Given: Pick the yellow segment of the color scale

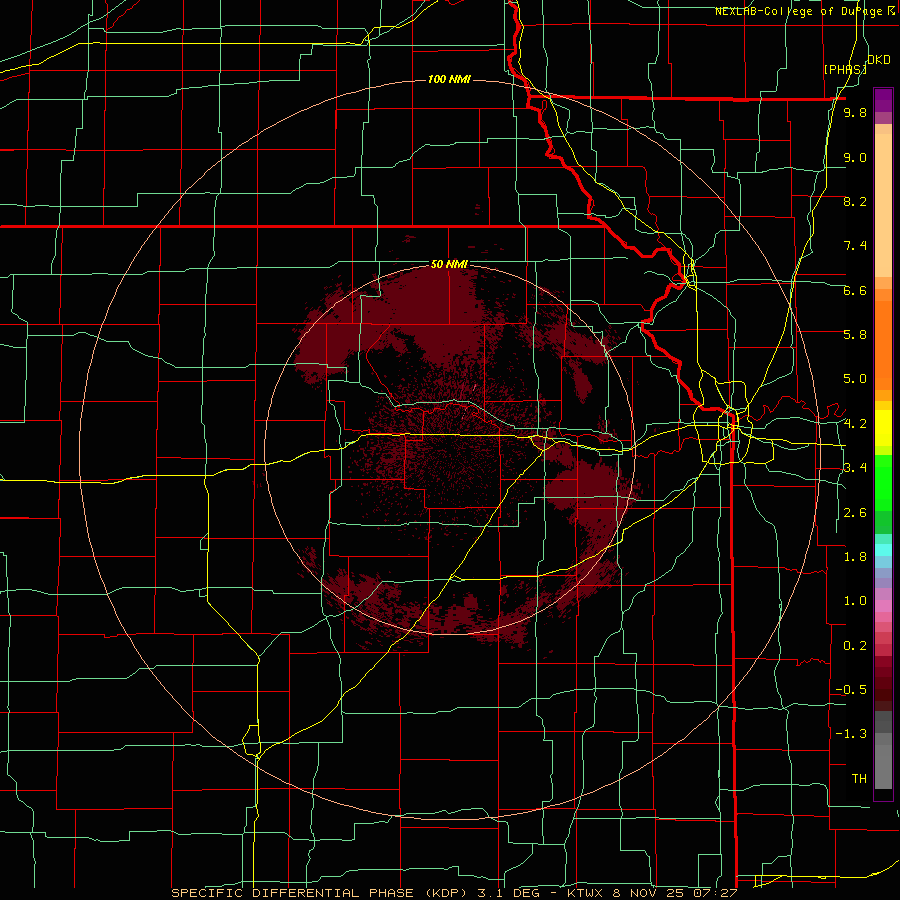Looking at the screenshot, I should (x=883, y=428).
